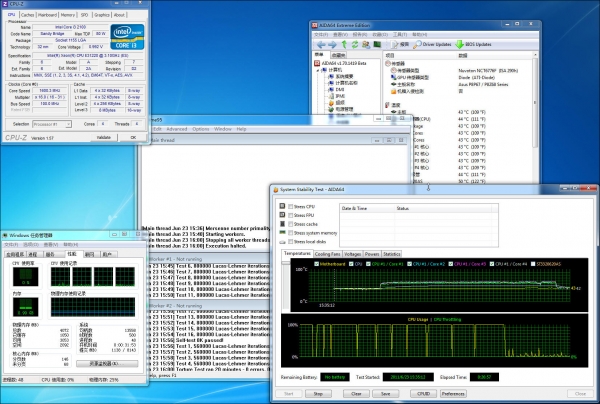600x404 pixels.
Task: Open CPU-Z processor Selection dropdown
Action: click(x=56, y=124)
